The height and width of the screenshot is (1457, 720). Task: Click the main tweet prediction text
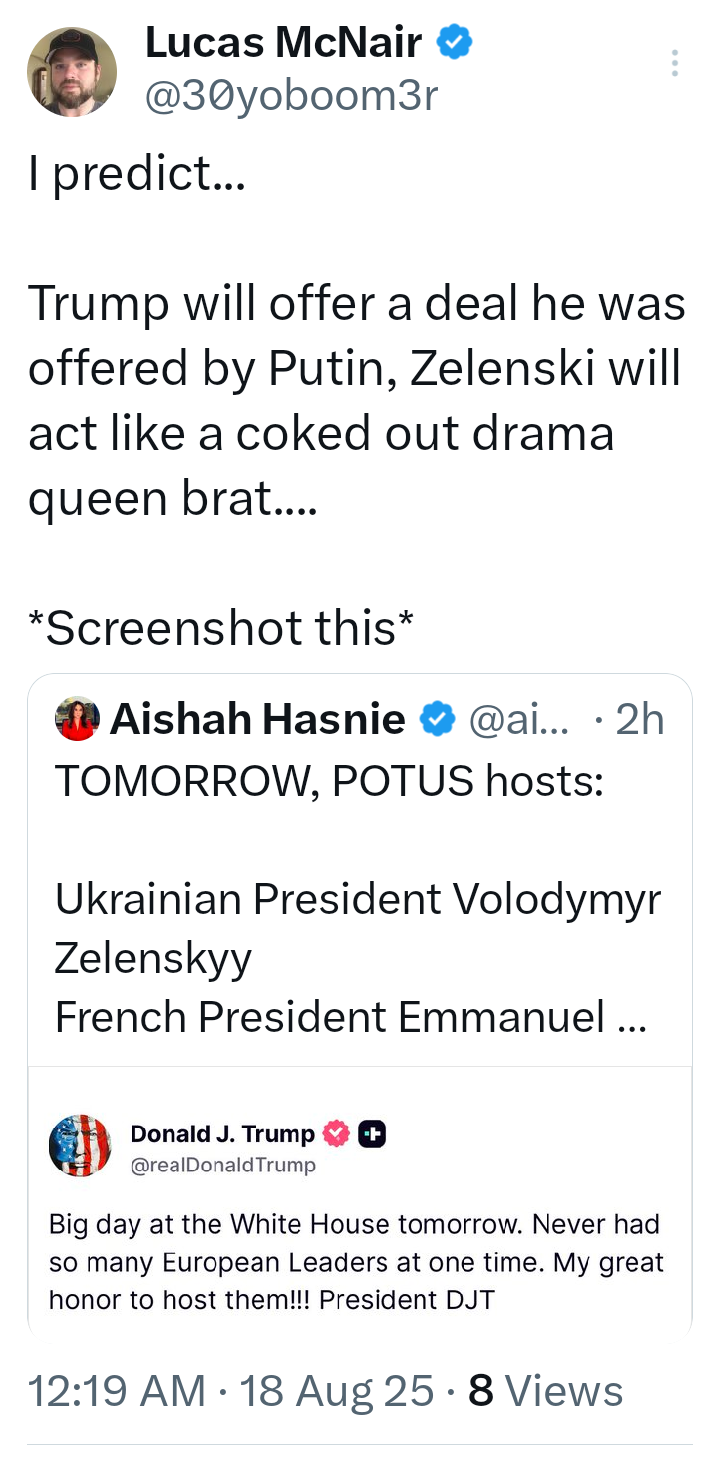pyautogui.click(x=355, y=401)
